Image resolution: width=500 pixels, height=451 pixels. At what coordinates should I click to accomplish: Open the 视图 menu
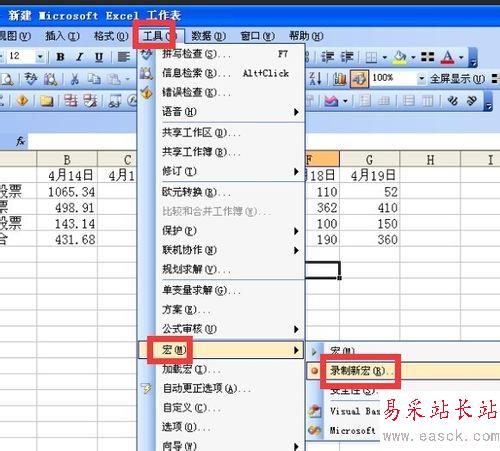15,36
